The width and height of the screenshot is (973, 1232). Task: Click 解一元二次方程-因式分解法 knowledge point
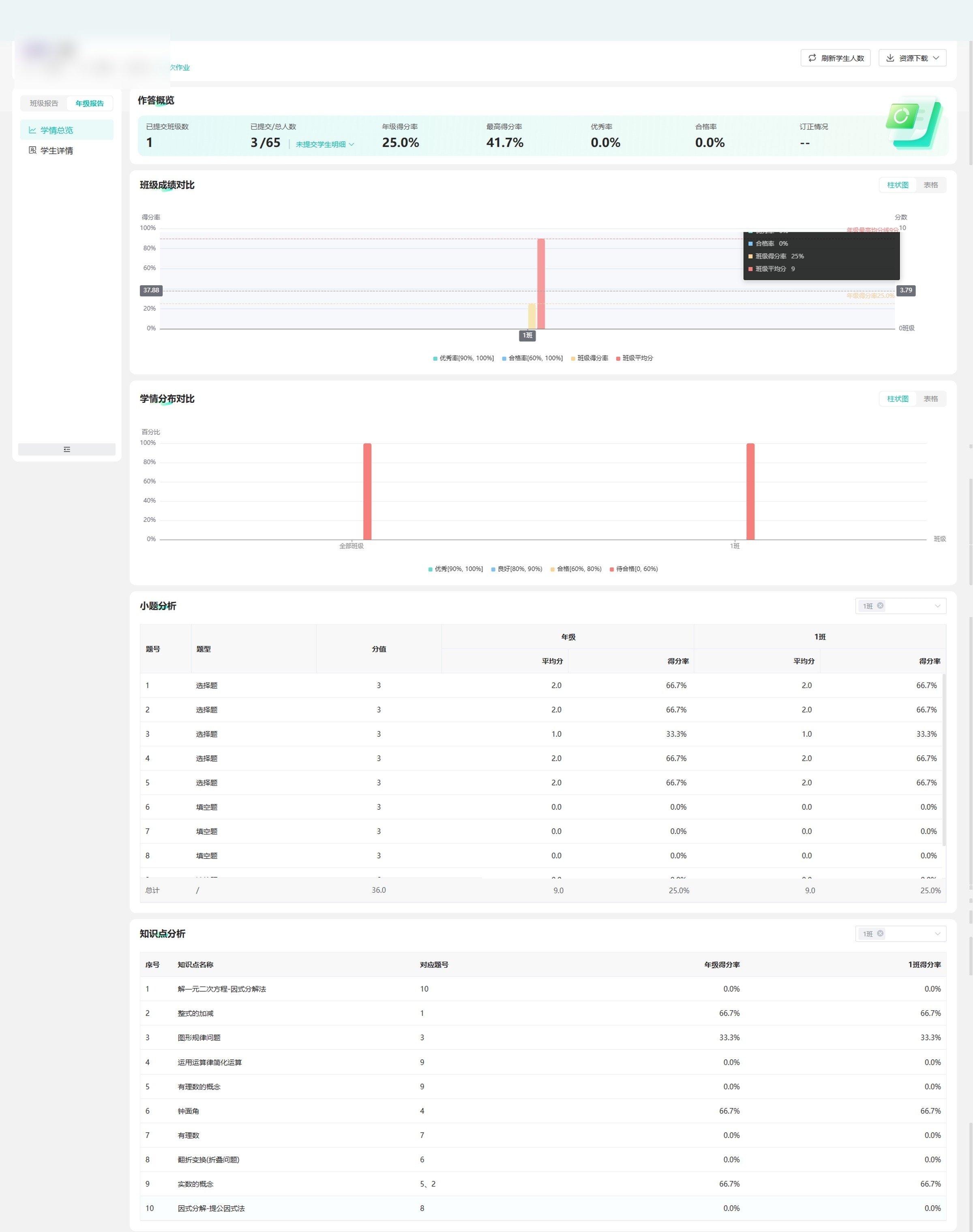222,989
